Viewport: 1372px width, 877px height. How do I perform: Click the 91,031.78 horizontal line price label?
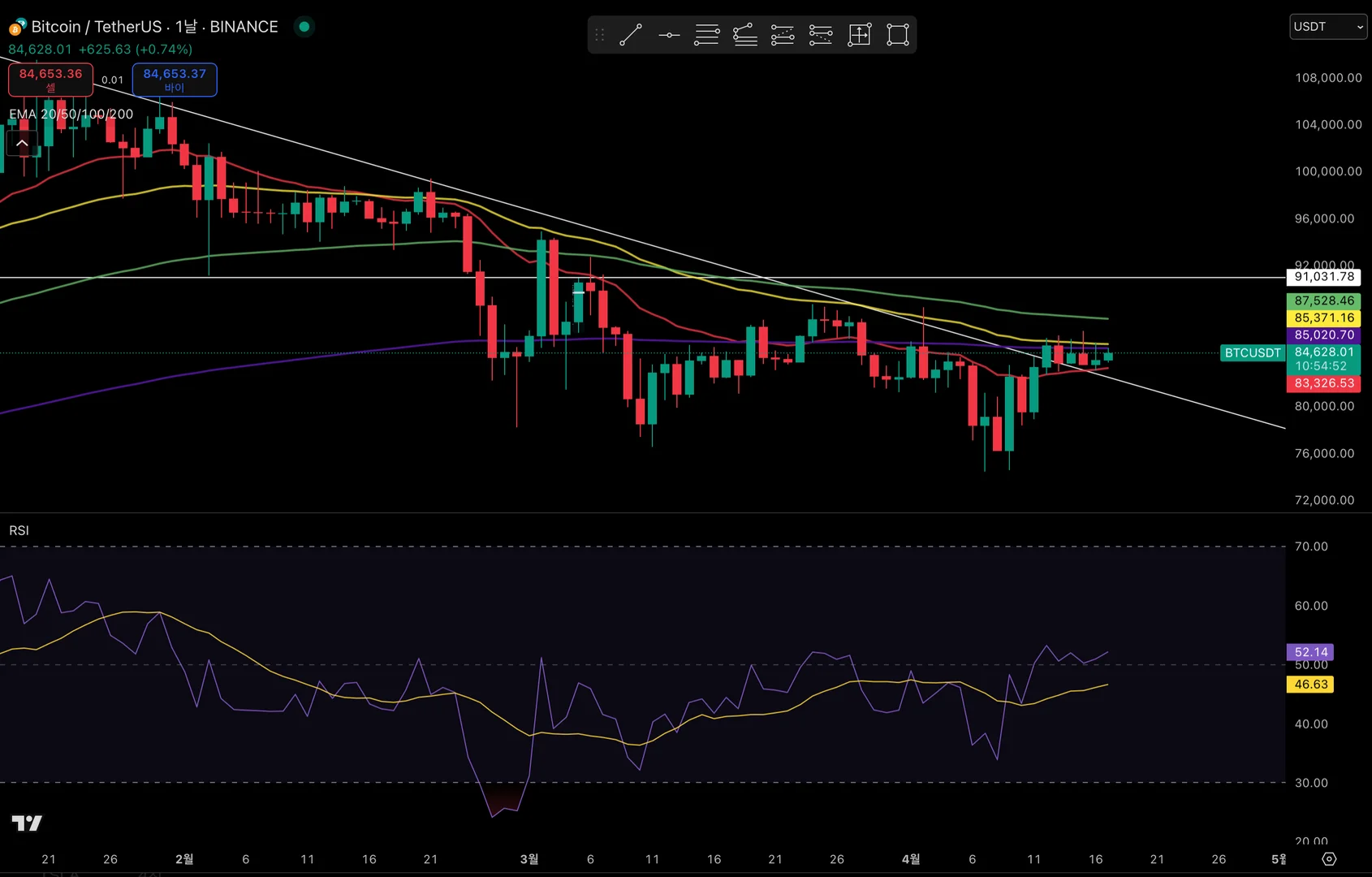[x=1324, y=277]
